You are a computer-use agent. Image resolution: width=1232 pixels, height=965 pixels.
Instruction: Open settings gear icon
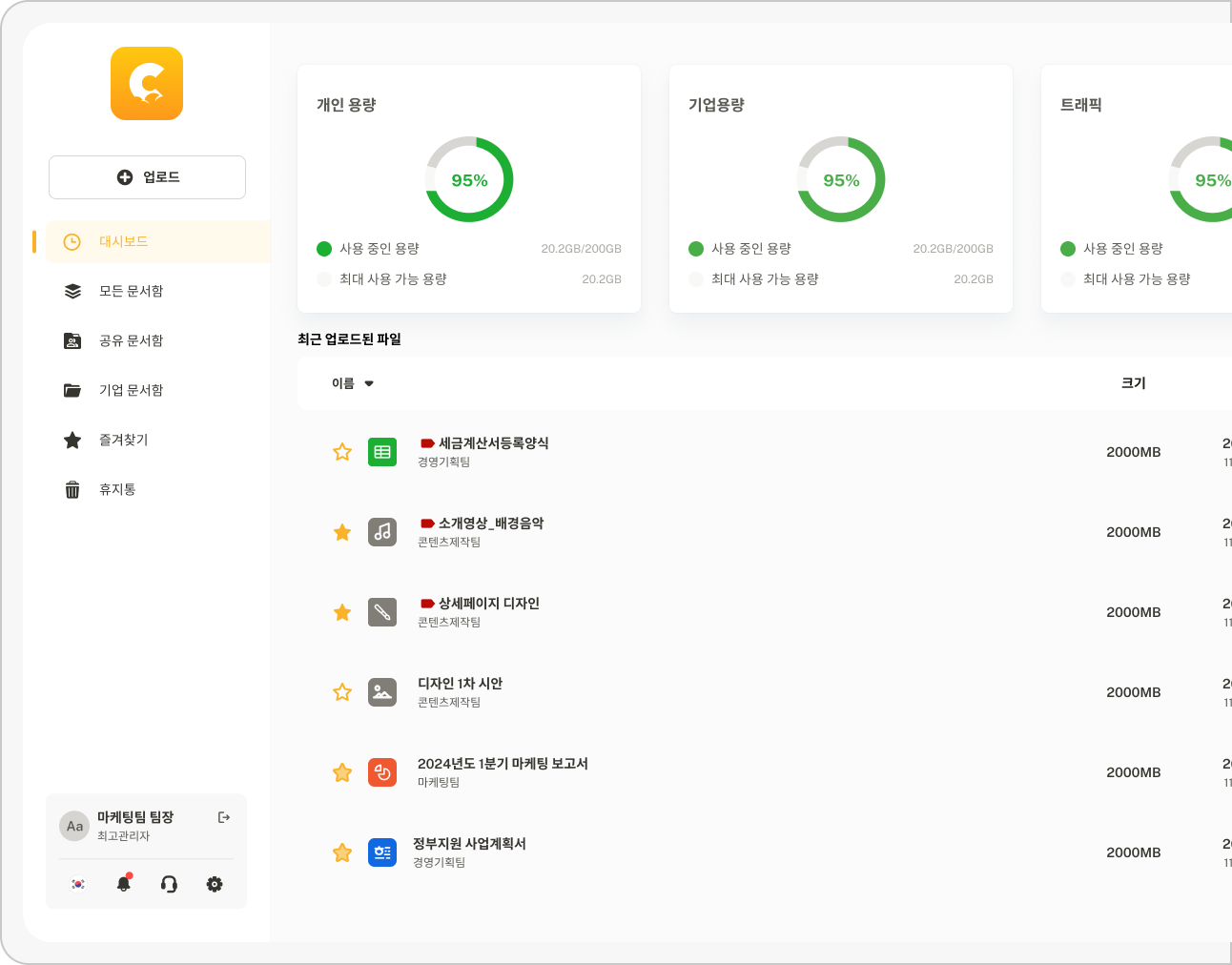pos(215,884)
